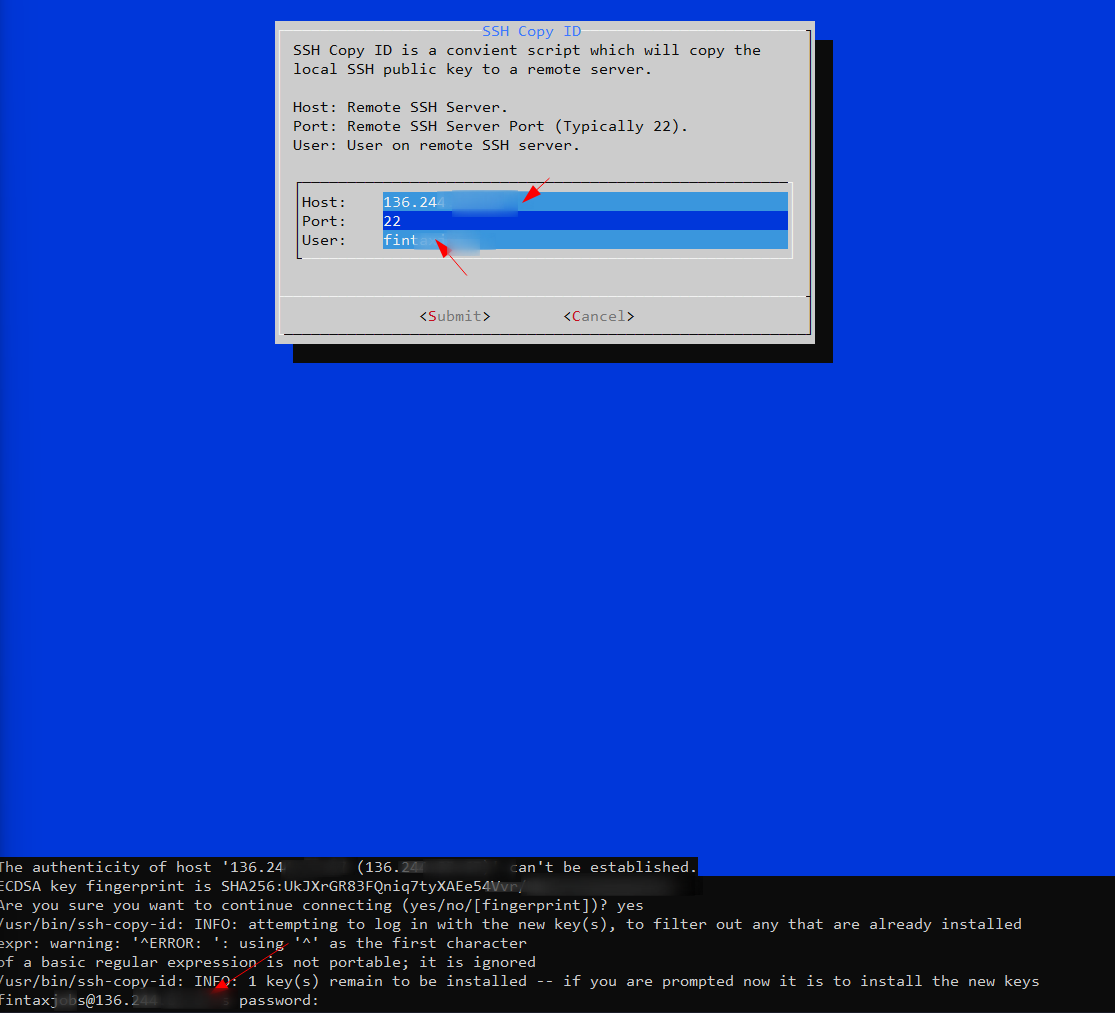Click the Port input field showing 22
The width and height of the screenshot is (1115, 1013).
click(584, 221)
